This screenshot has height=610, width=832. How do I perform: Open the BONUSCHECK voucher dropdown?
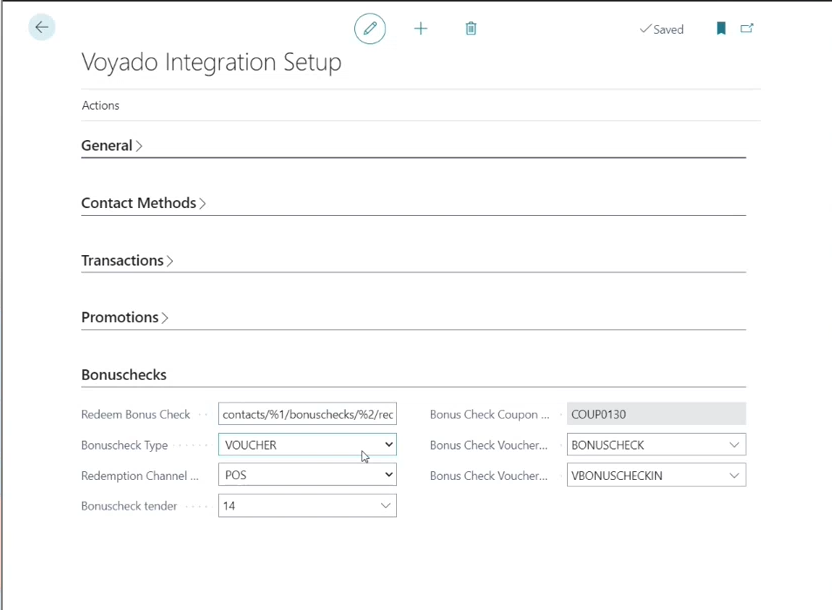[656, 445]
